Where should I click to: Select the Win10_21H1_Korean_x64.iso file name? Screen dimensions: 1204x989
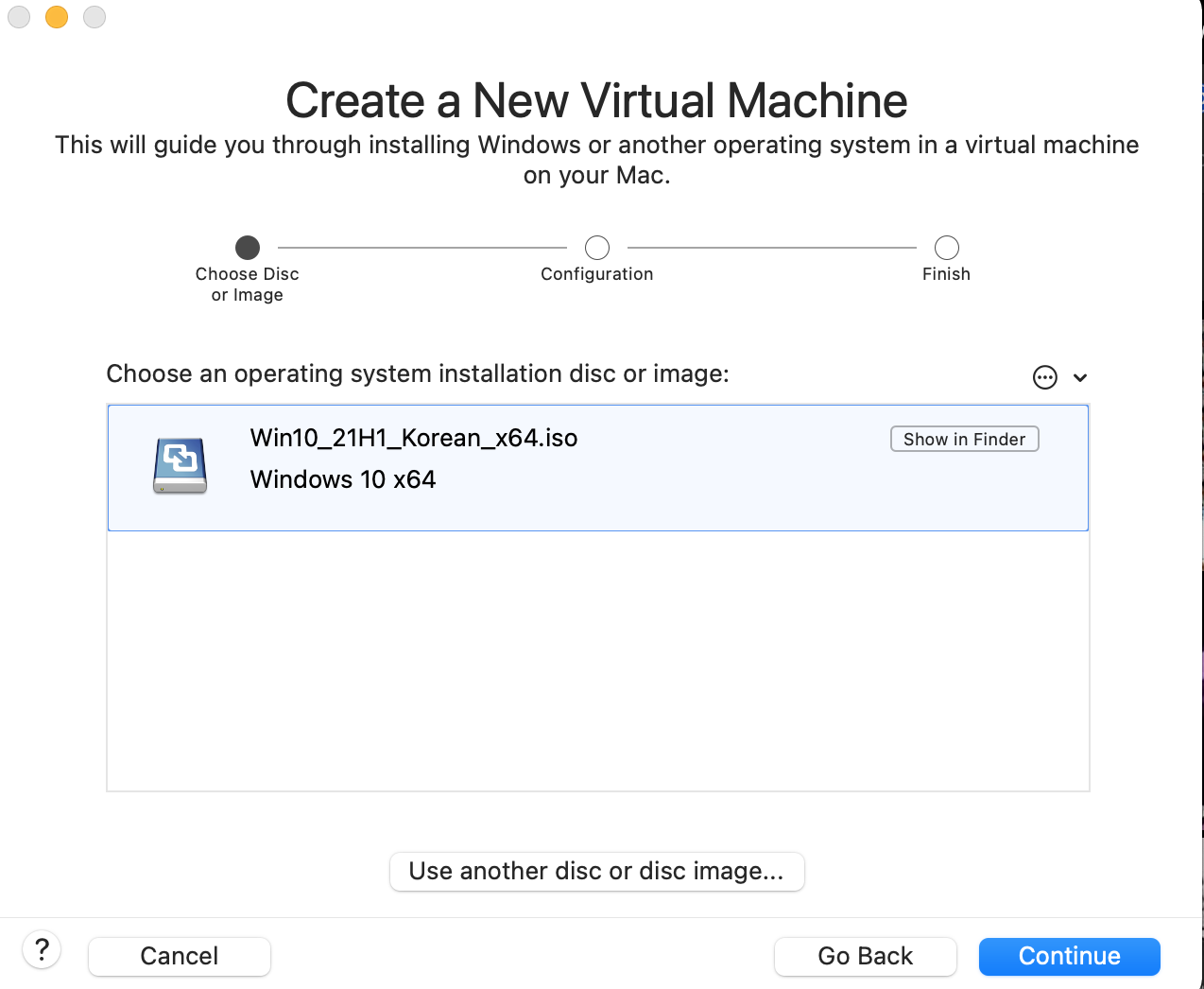[x=414, y=438]
